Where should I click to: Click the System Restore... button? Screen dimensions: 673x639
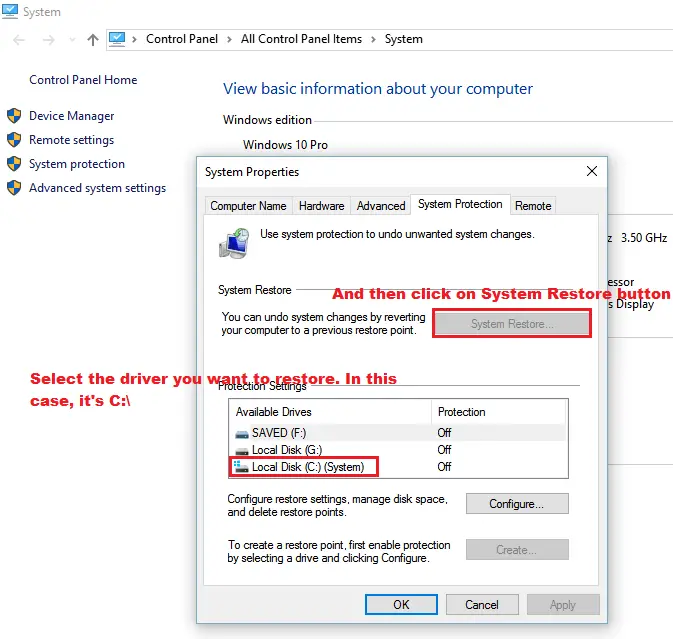[x=512, y=324]
